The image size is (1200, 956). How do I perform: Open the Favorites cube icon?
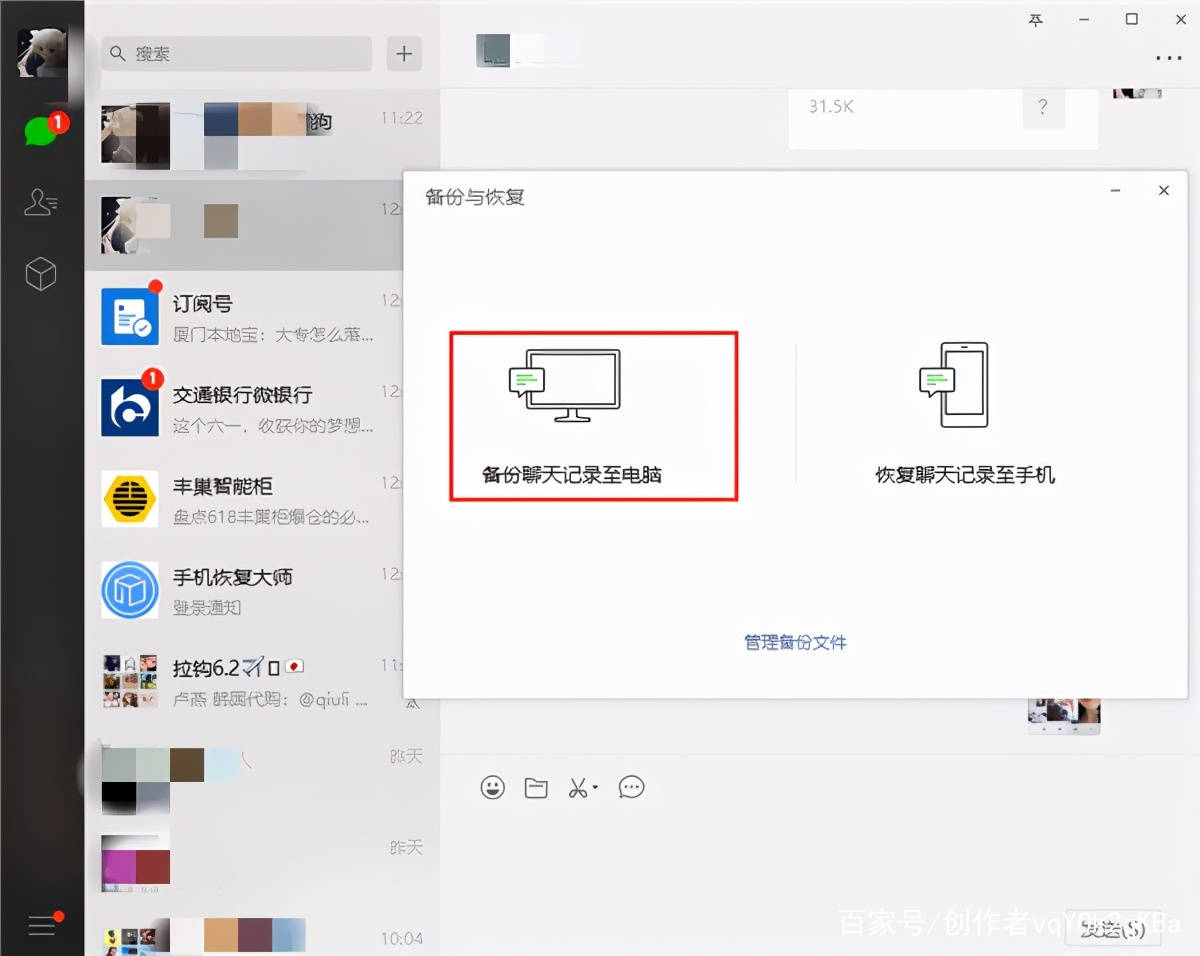click(40, 274)
